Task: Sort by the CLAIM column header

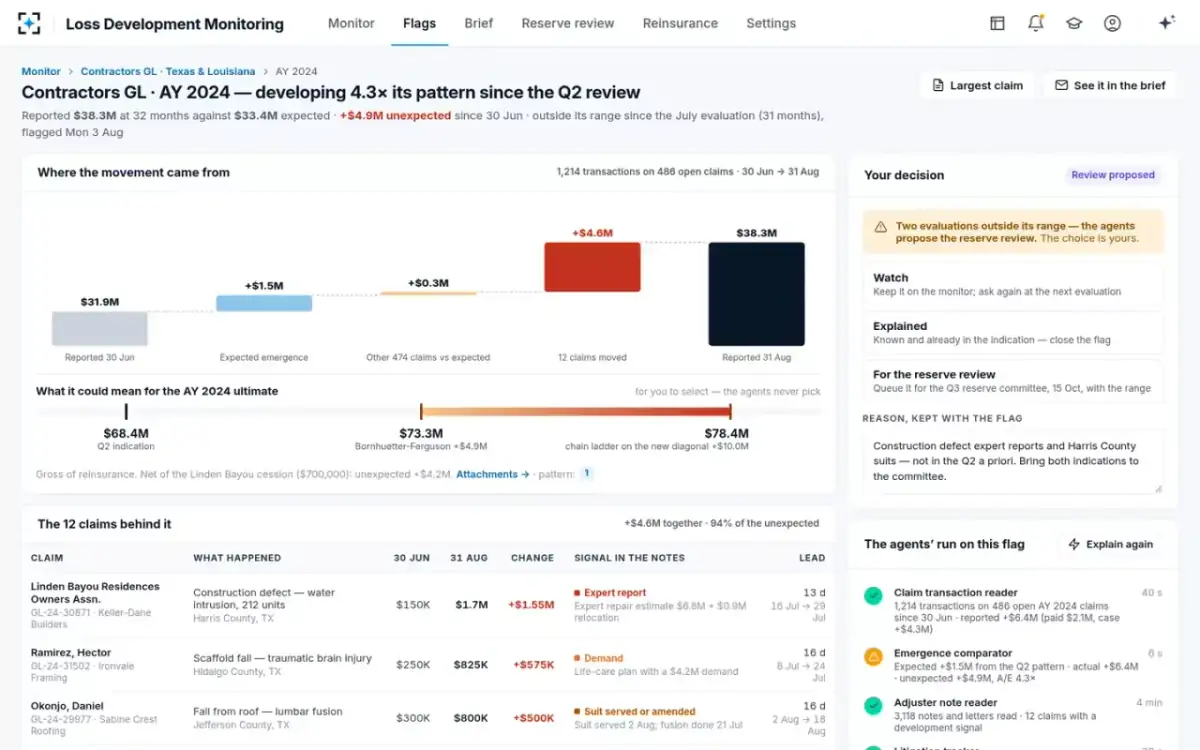Action: 47,558
